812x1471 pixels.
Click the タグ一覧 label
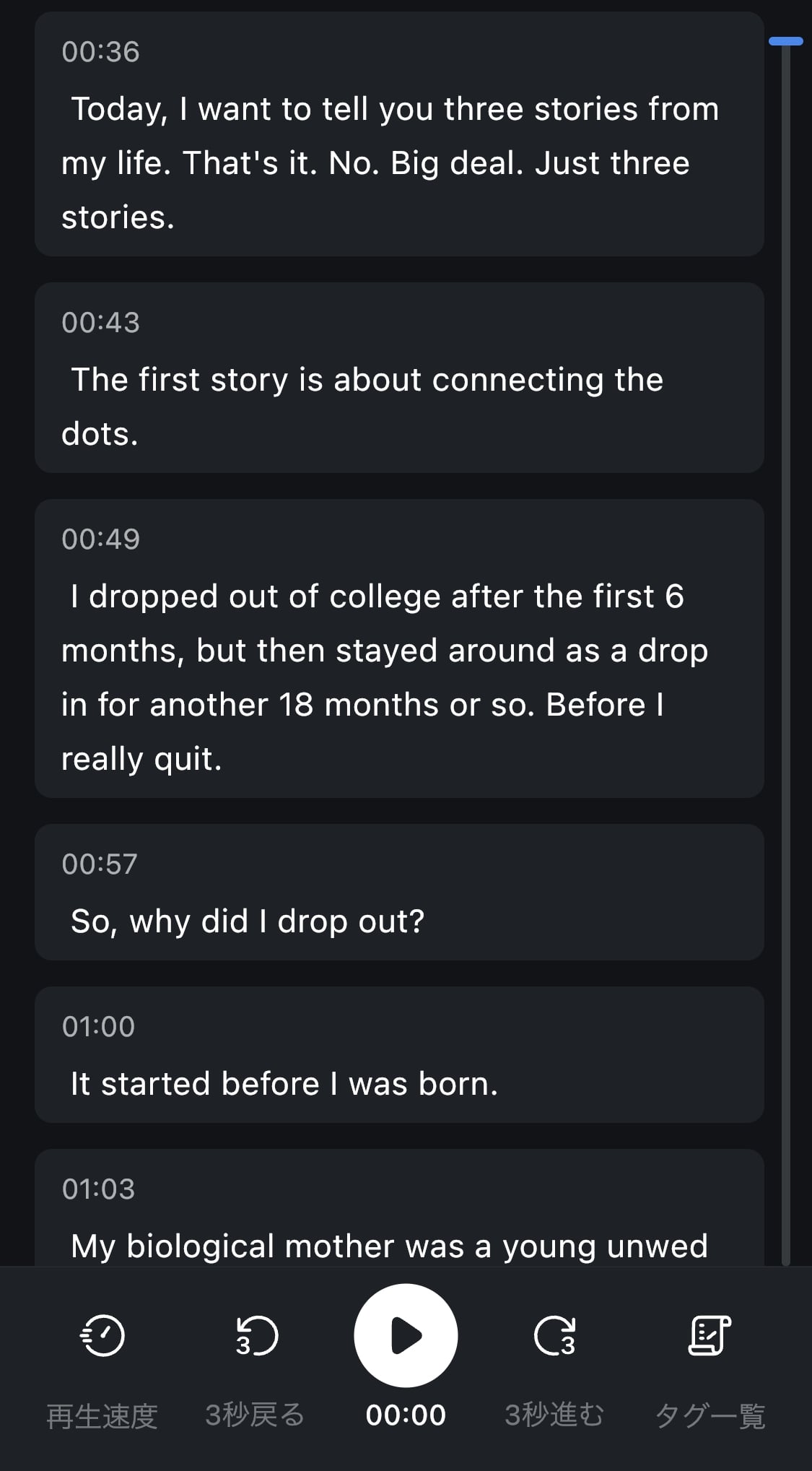pos(710,1415)
